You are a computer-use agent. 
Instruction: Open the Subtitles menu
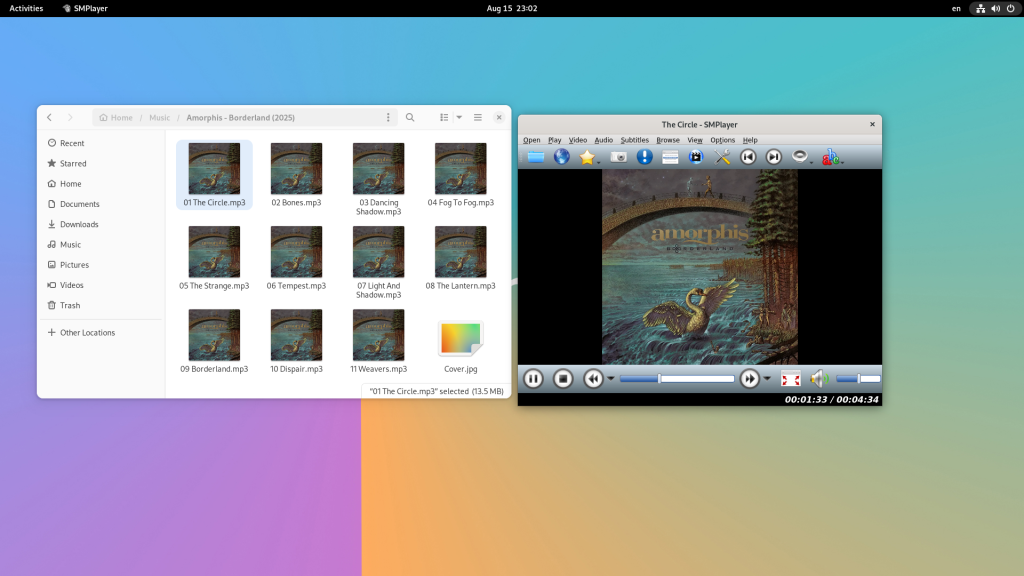pyautogui.click(x=635, y=140)
